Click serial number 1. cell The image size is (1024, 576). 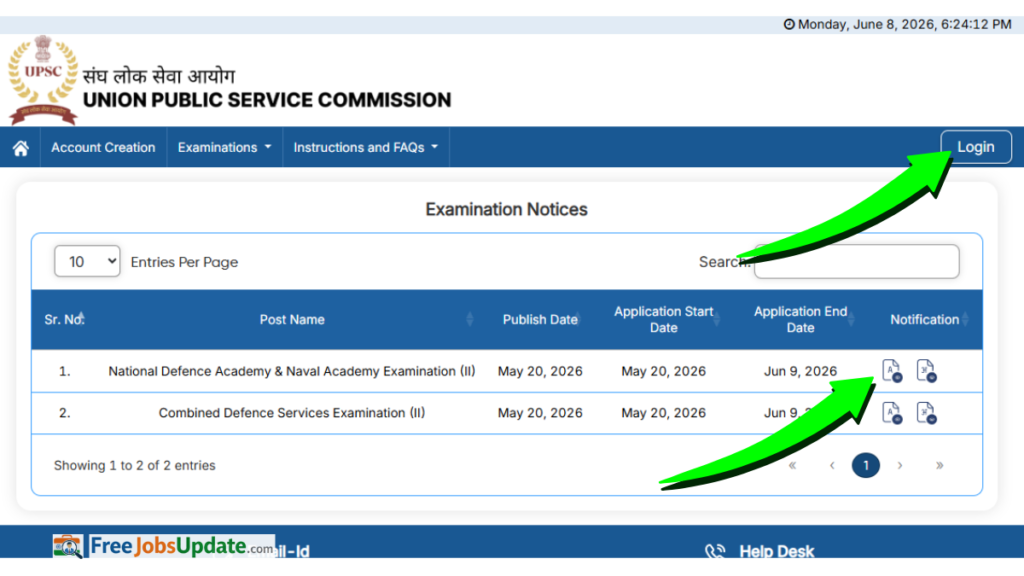pos(64,371)
